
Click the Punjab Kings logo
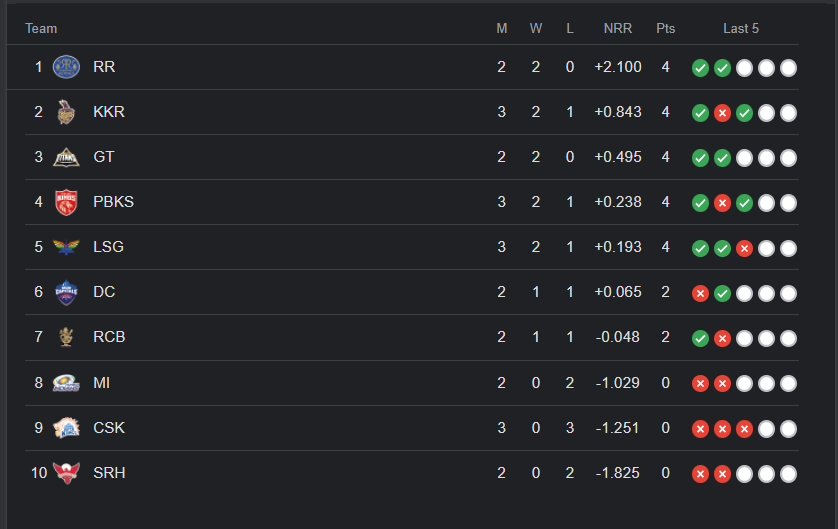[x=66, y=202]
